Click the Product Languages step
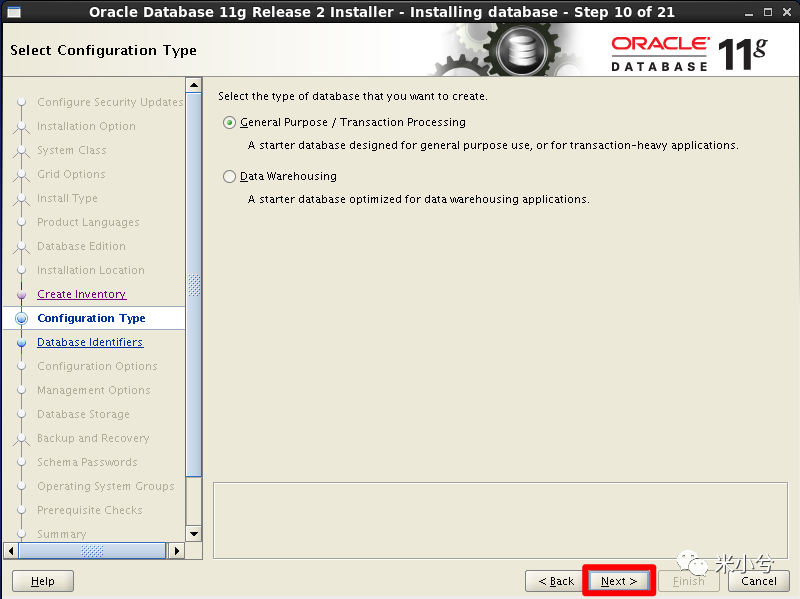Viewport: 800px width, 599px height. [x=88, y=222]
